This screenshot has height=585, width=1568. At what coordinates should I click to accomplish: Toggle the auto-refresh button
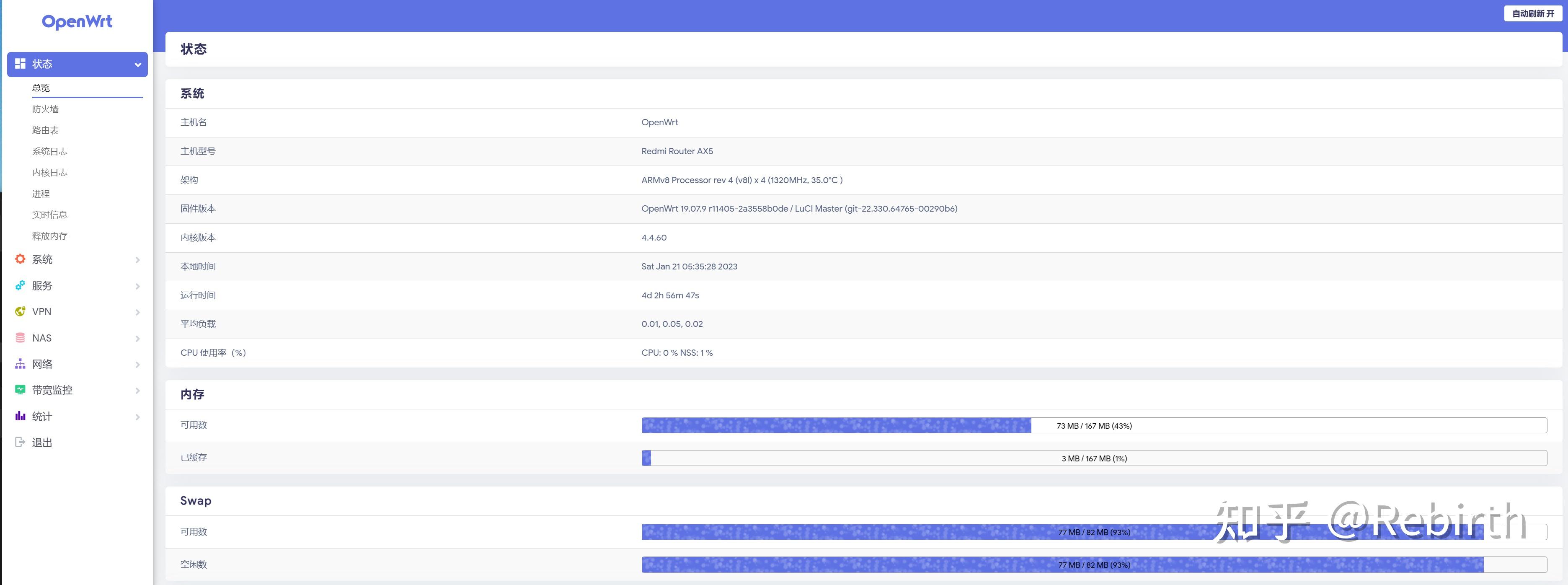point(1533,13)
